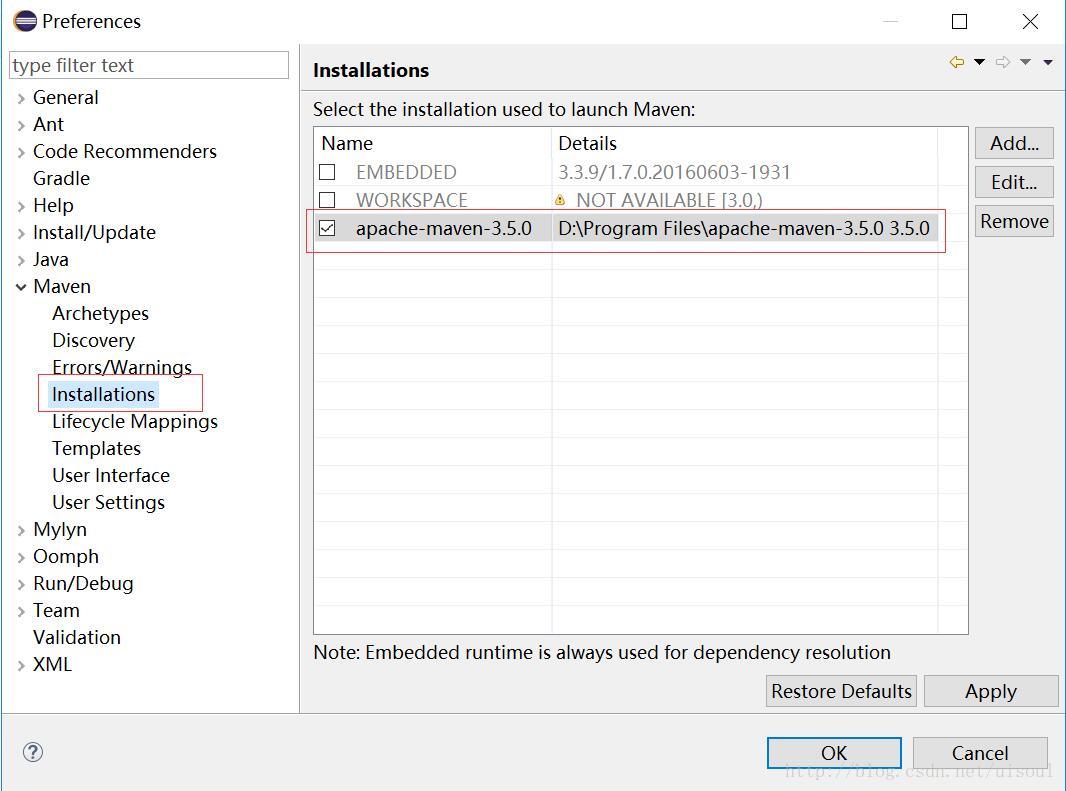Close the Preferences window
The width and height of the screenshot is (1066, 791).
coord(1030,22)
